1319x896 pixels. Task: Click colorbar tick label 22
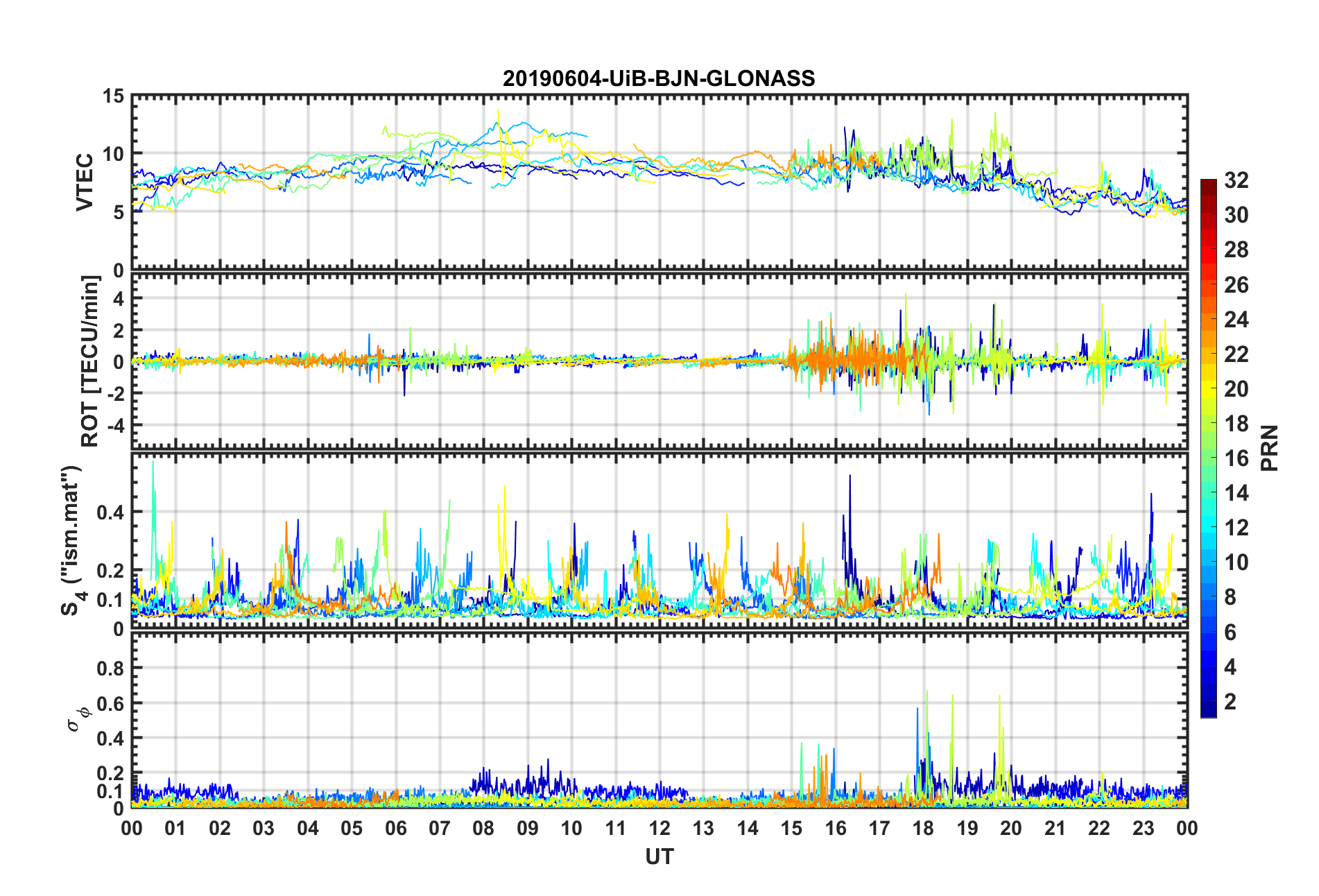1236,354
